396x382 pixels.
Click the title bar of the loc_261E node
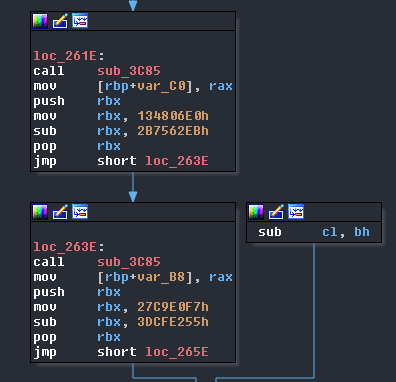(x=133, y=21)
